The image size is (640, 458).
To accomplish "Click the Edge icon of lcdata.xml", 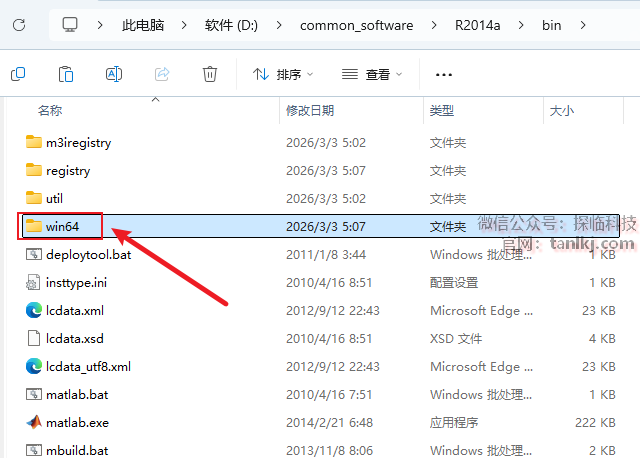I will click(34, 310).
